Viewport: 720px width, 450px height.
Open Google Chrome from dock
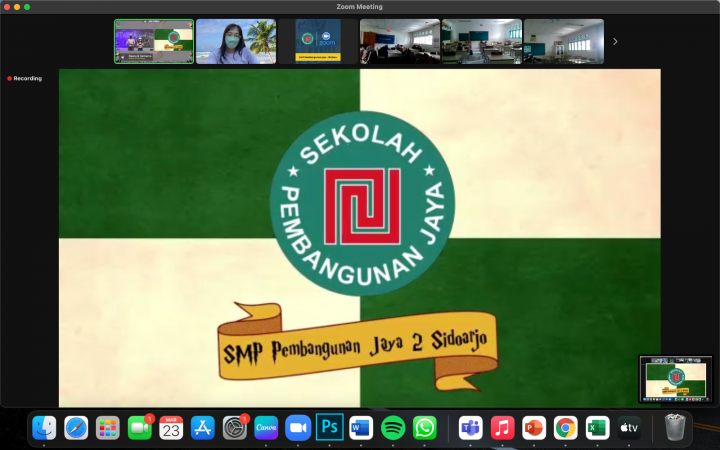[x=566, y=428]
